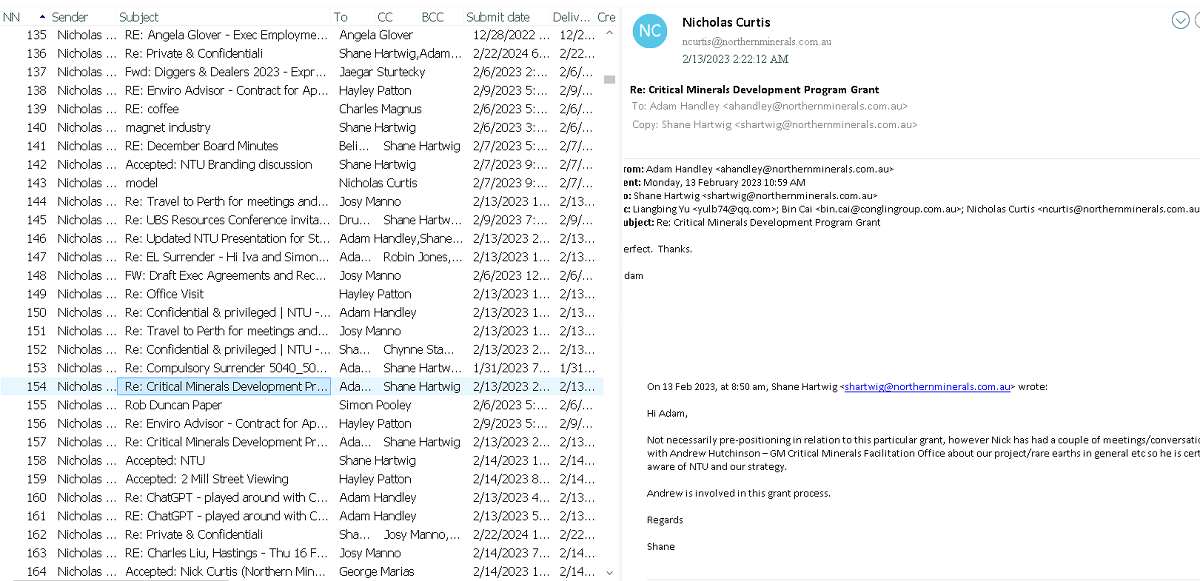Click 'Robin Jones,...' in CC column

click(x=421, y=257)
